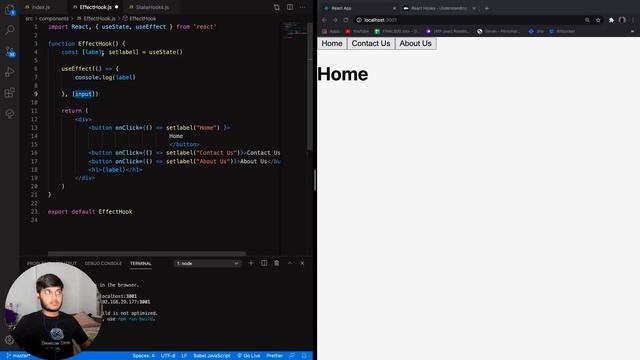The image size is (640, 360).
Task: Click the EffectHook.js breadcrumb segment
Action: tap(97, 19)
